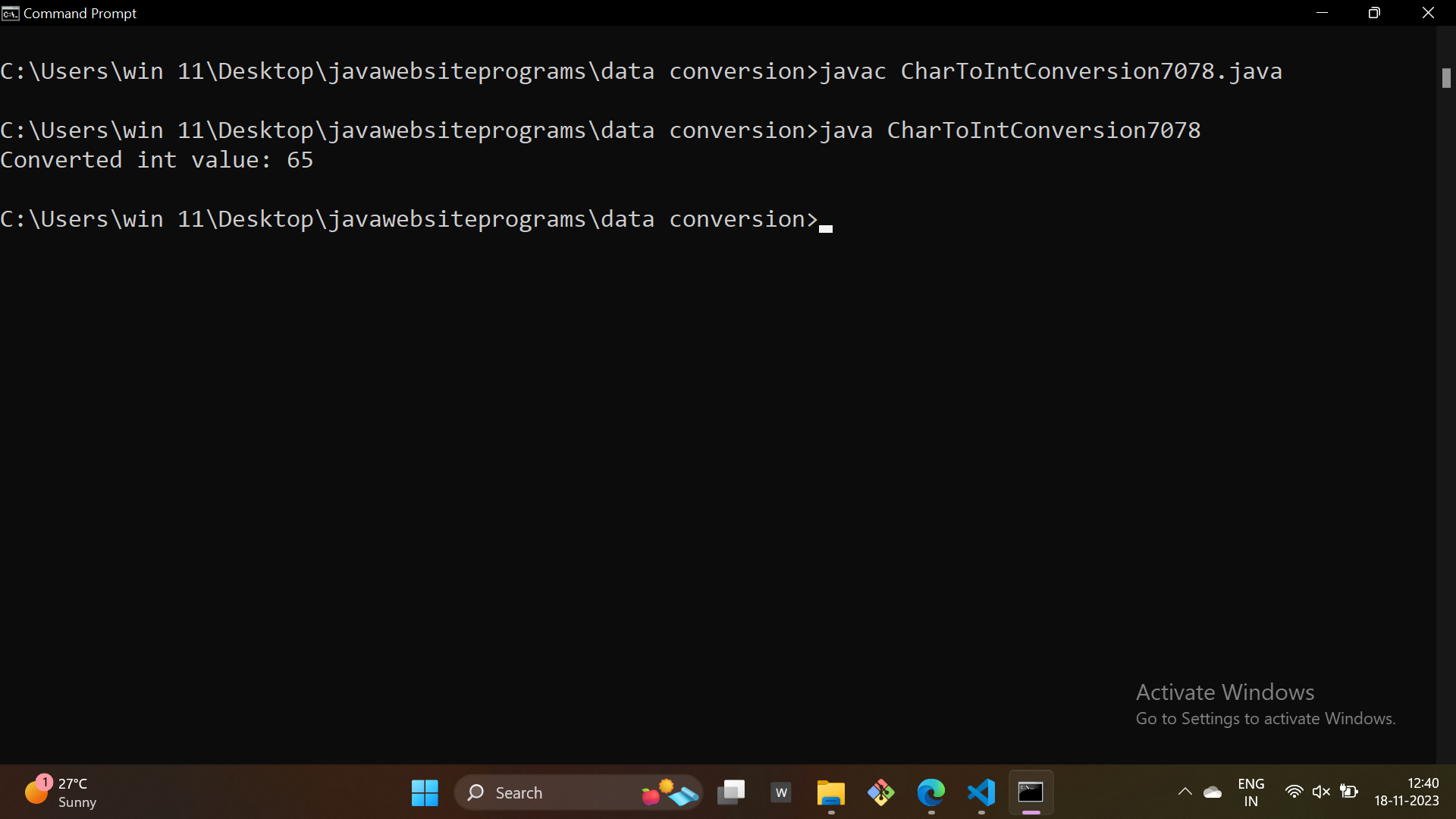Open the Git app from taskbar
The width and height of the screenshot is (1456, 819).
pyautogui.click(x=880, y=792)
